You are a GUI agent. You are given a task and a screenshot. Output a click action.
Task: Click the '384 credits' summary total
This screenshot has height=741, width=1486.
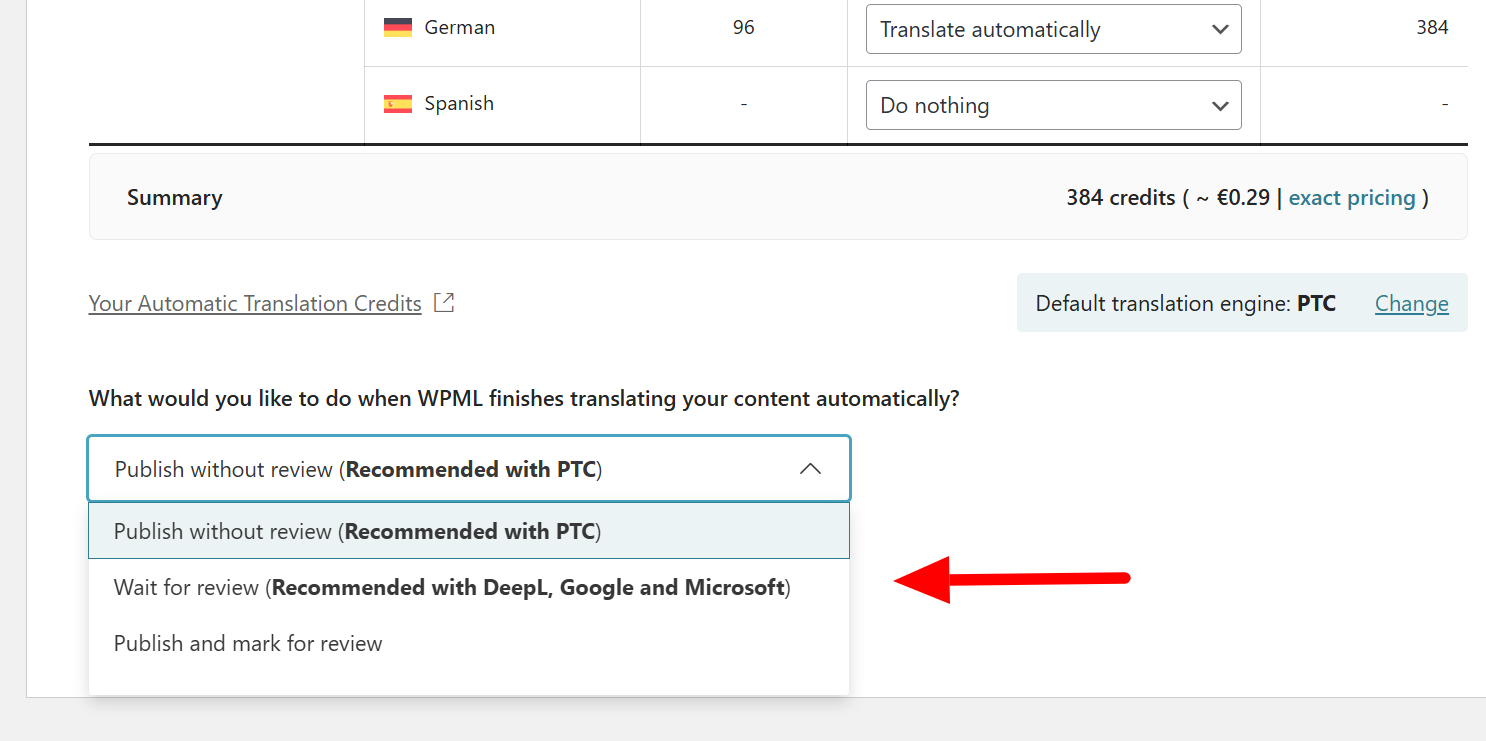1120,198
